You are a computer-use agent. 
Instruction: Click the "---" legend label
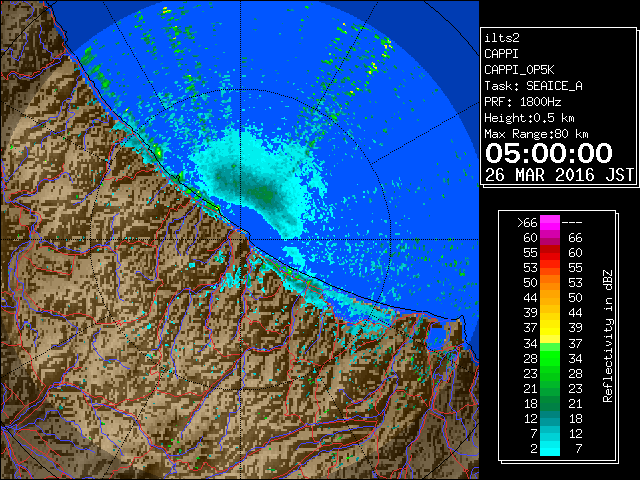572,223
